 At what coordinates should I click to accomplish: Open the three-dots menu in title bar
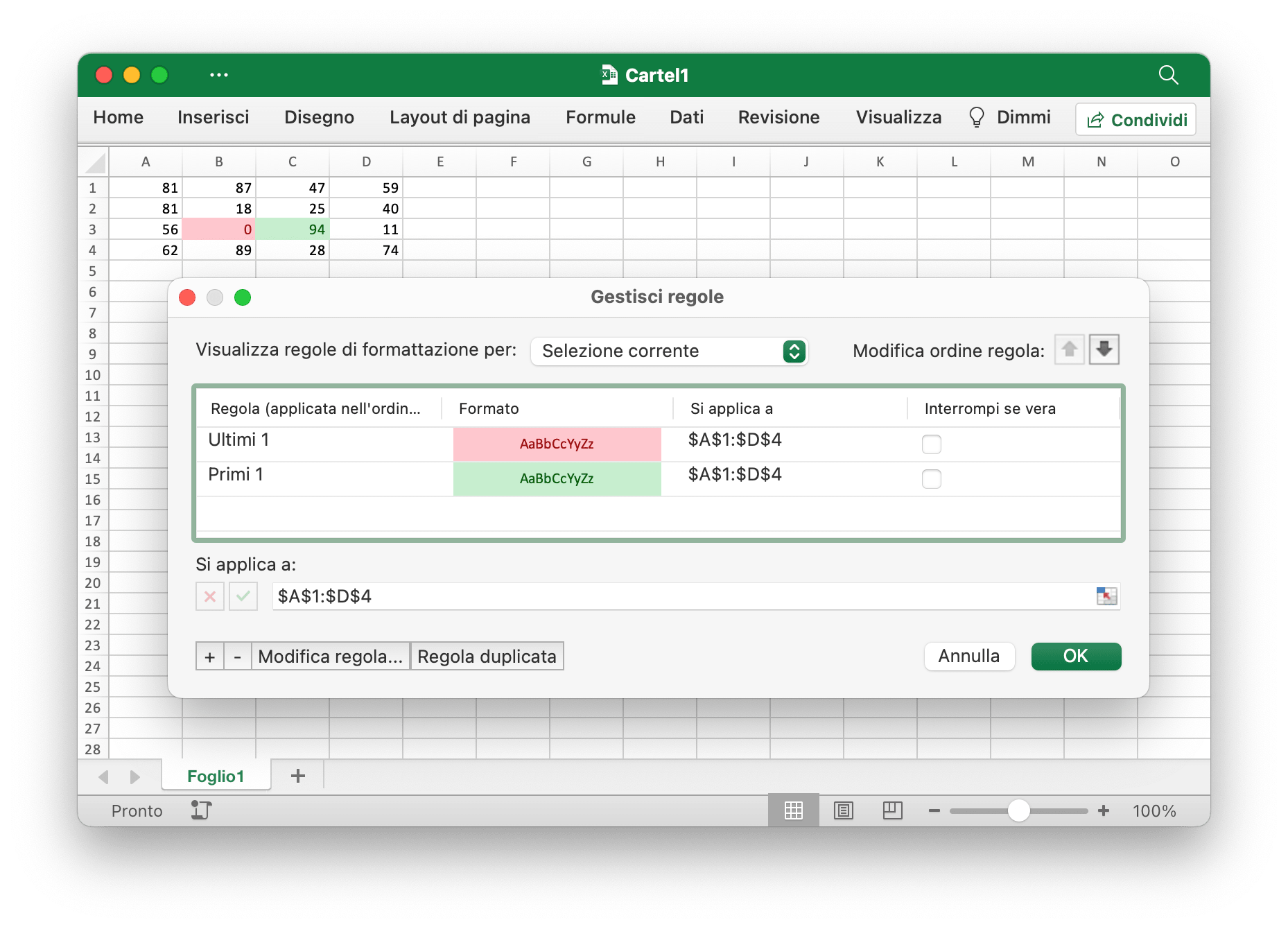click(219, 75)
